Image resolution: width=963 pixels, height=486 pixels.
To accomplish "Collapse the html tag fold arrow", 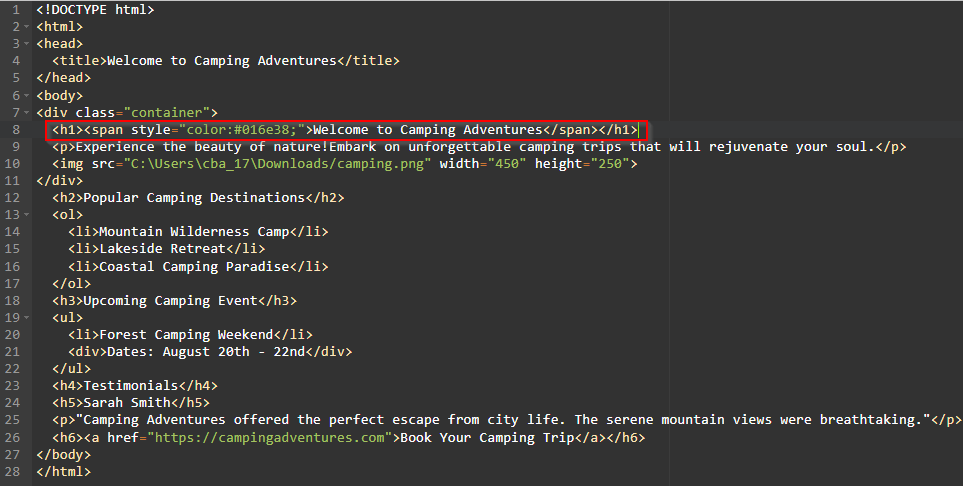I will point(26,27).
